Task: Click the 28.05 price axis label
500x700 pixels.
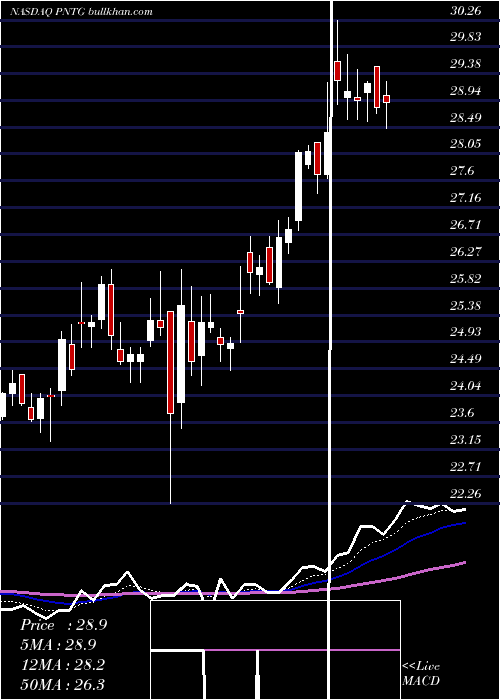Action: 466,144
